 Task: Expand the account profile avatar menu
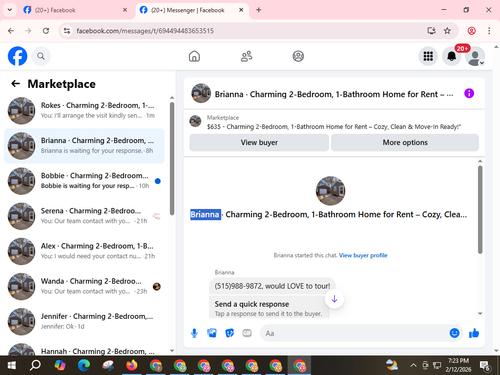point(475,56)
